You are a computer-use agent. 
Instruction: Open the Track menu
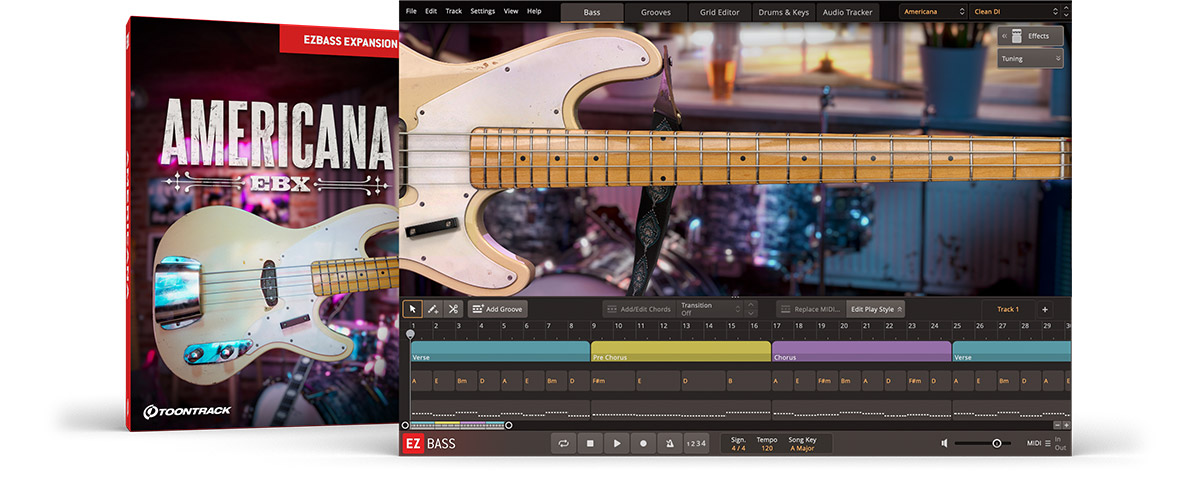pyautogui.click(x=454, y=11)
